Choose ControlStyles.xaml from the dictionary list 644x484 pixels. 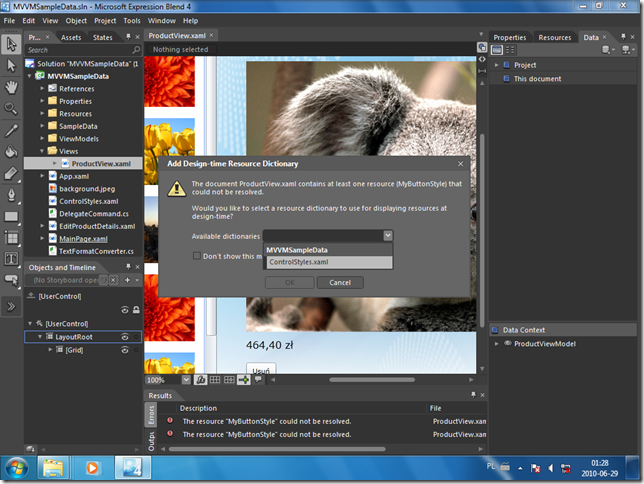pyautogui.click(x=299, y=262)
